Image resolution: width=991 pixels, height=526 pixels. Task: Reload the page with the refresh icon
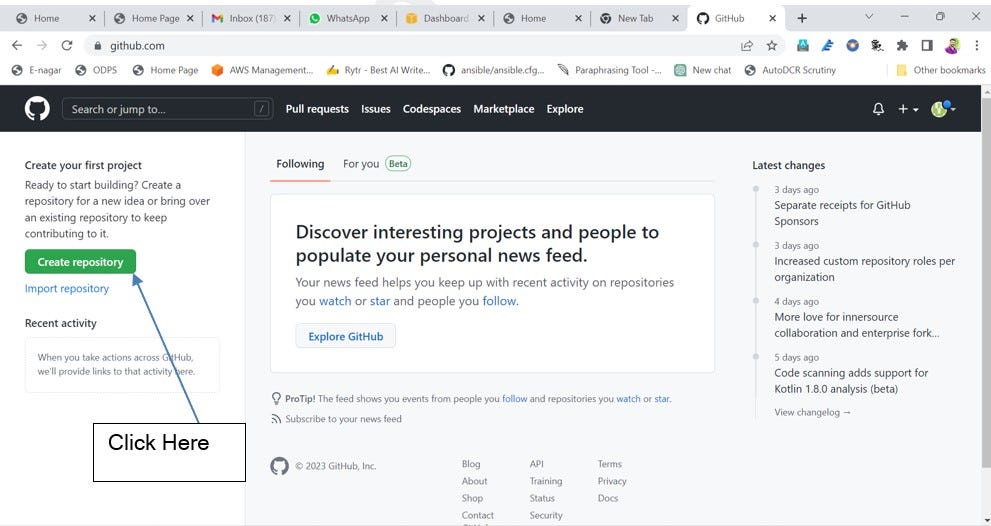click(67, 45)
